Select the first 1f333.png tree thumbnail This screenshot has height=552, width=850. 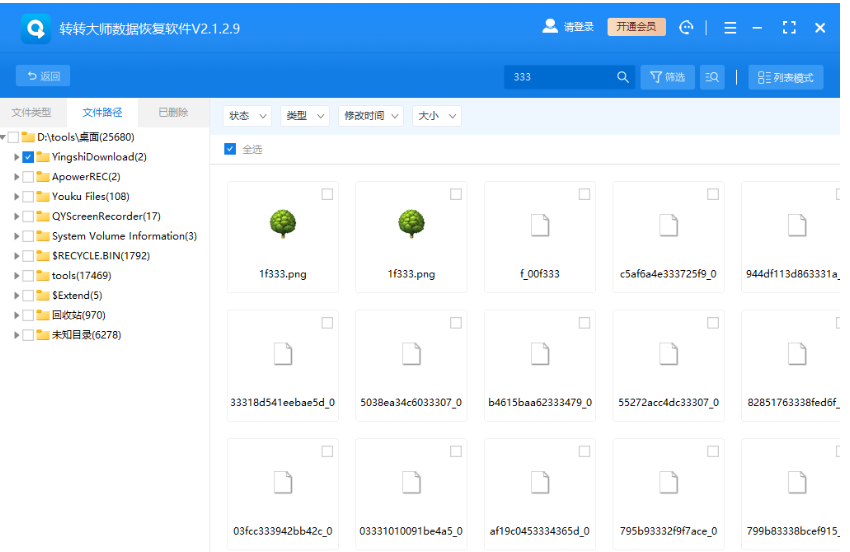click(283, 224)
